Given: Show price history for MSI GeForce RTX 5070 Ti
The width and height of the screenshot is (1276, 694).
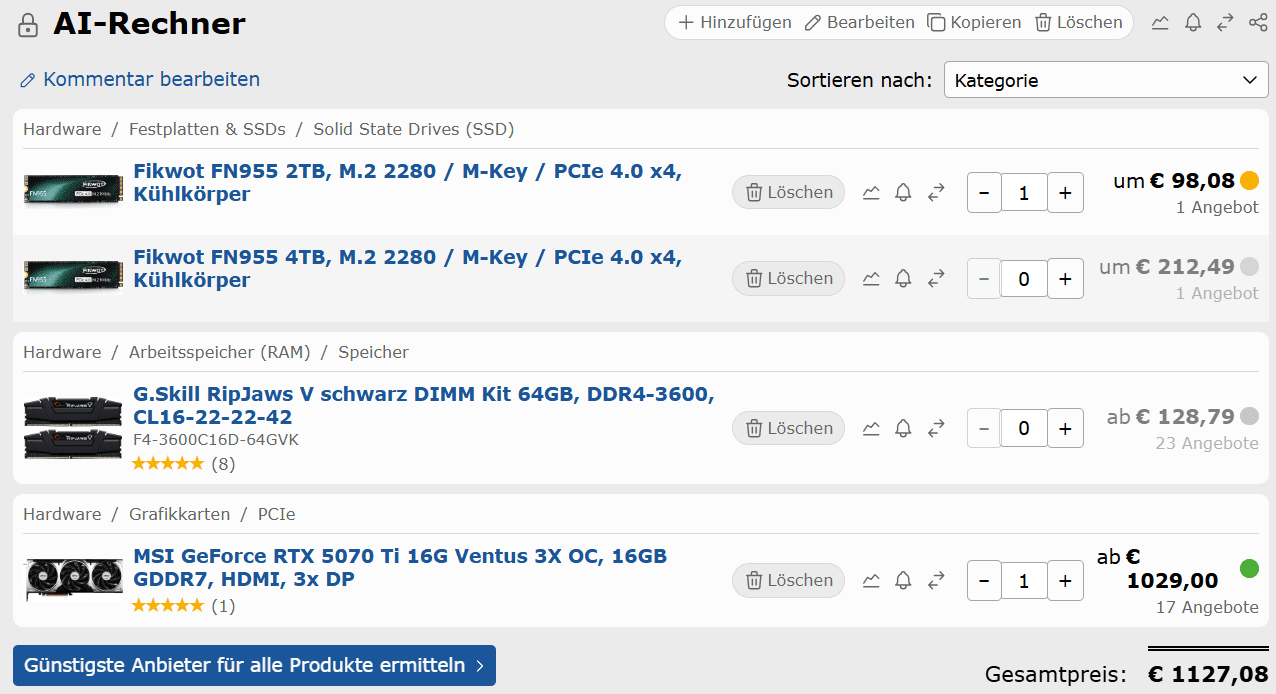Looking at the screenshot, I should (871, 581).
